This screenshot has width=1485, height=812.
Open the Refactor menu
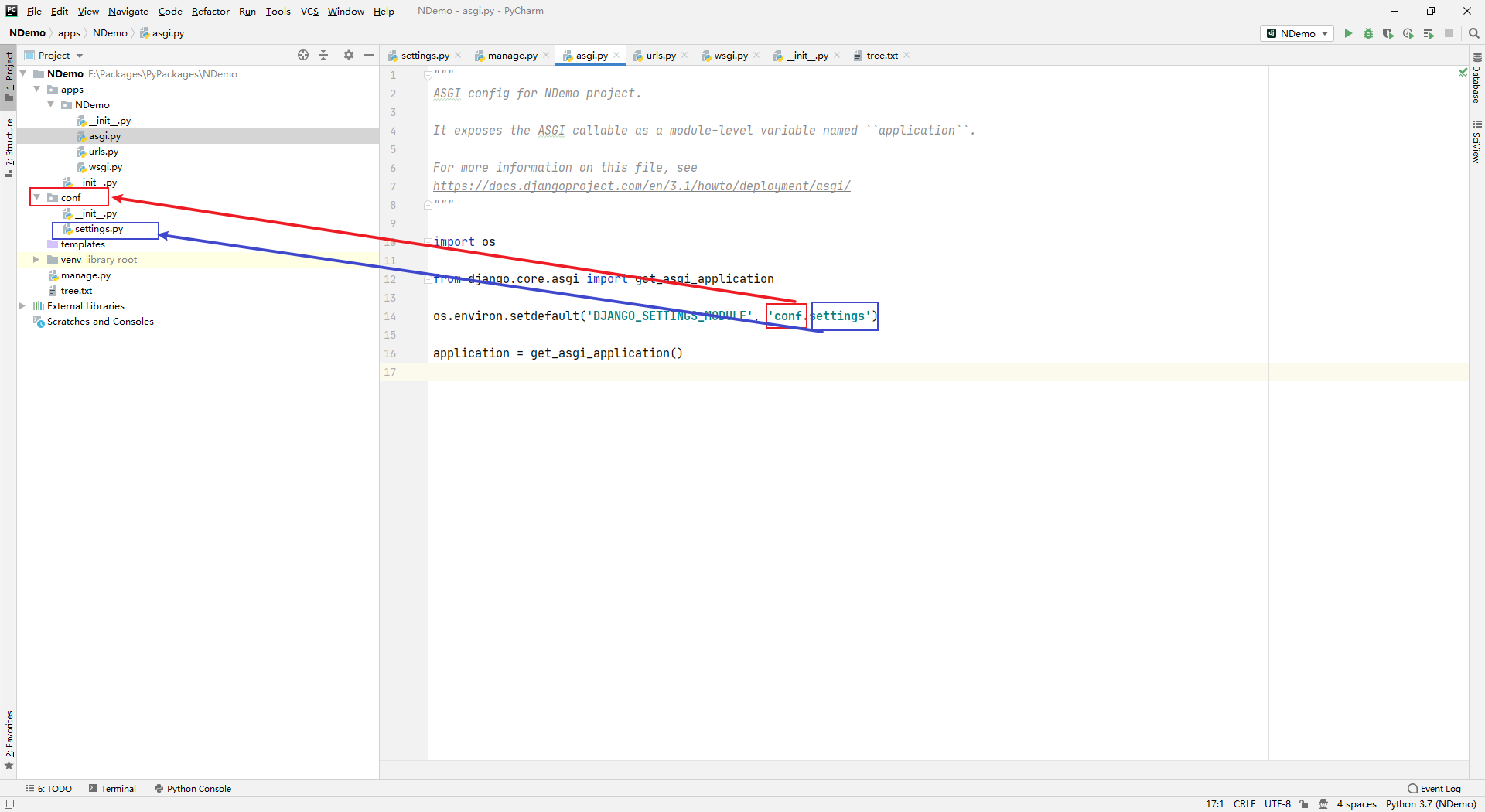click(210, 11)
